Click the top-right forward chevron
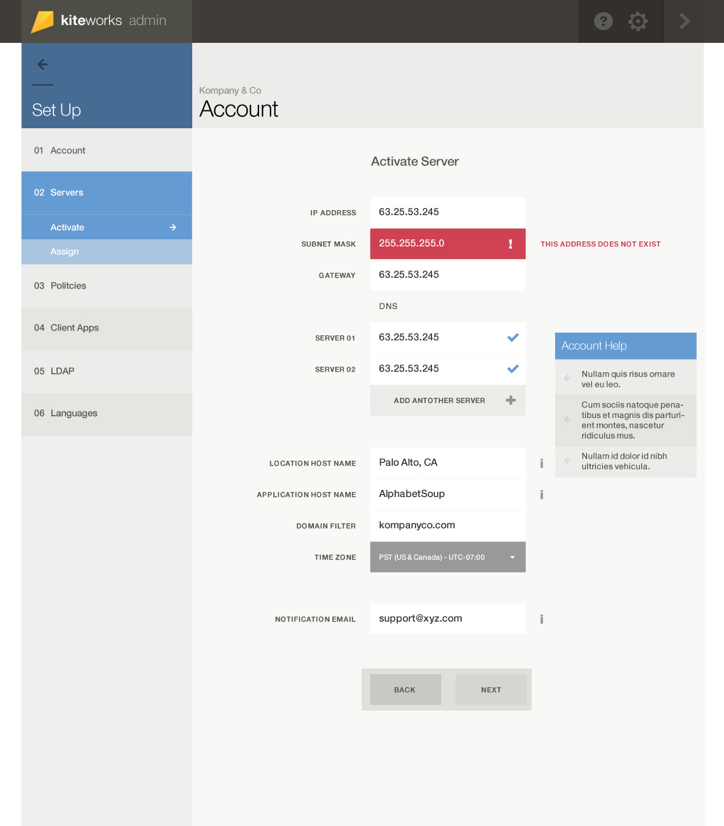This screenshot has width=724, height=826. (x=685, y=21)
